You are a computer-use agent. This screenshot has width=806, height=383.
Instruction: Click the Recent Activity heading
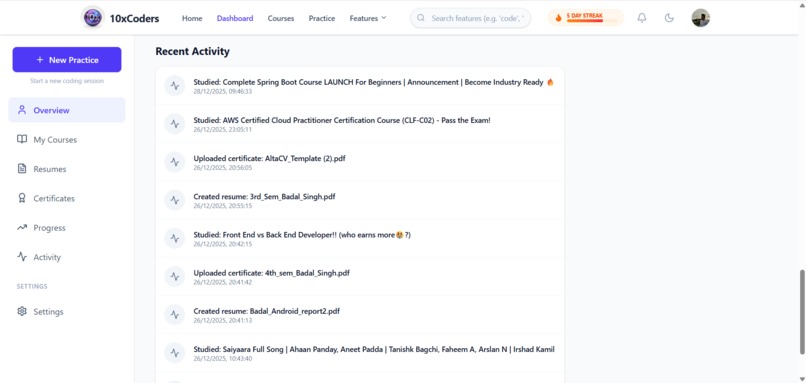(192, 51)
